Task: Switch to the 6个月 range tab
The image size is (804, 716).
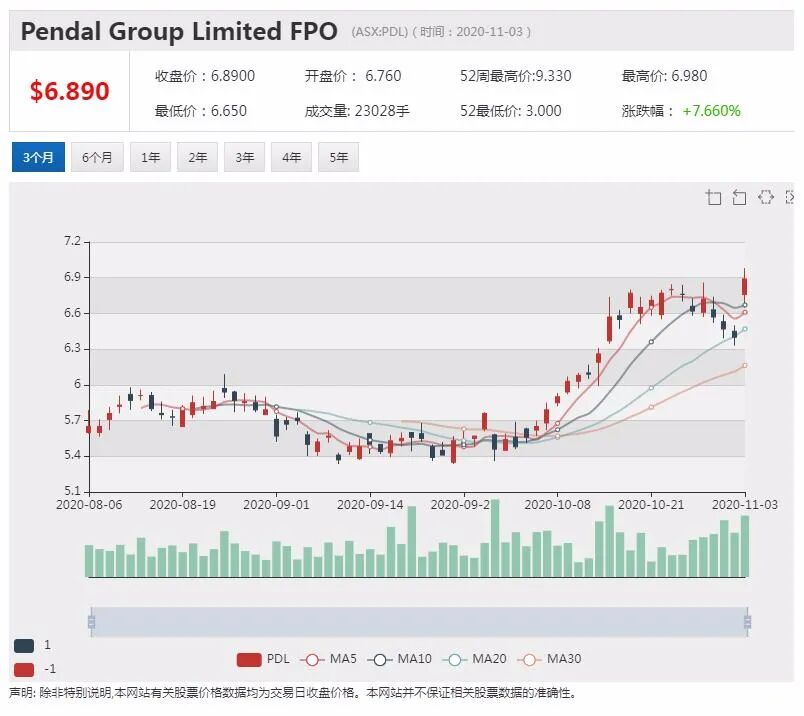Action: click(x=97, y=157)
